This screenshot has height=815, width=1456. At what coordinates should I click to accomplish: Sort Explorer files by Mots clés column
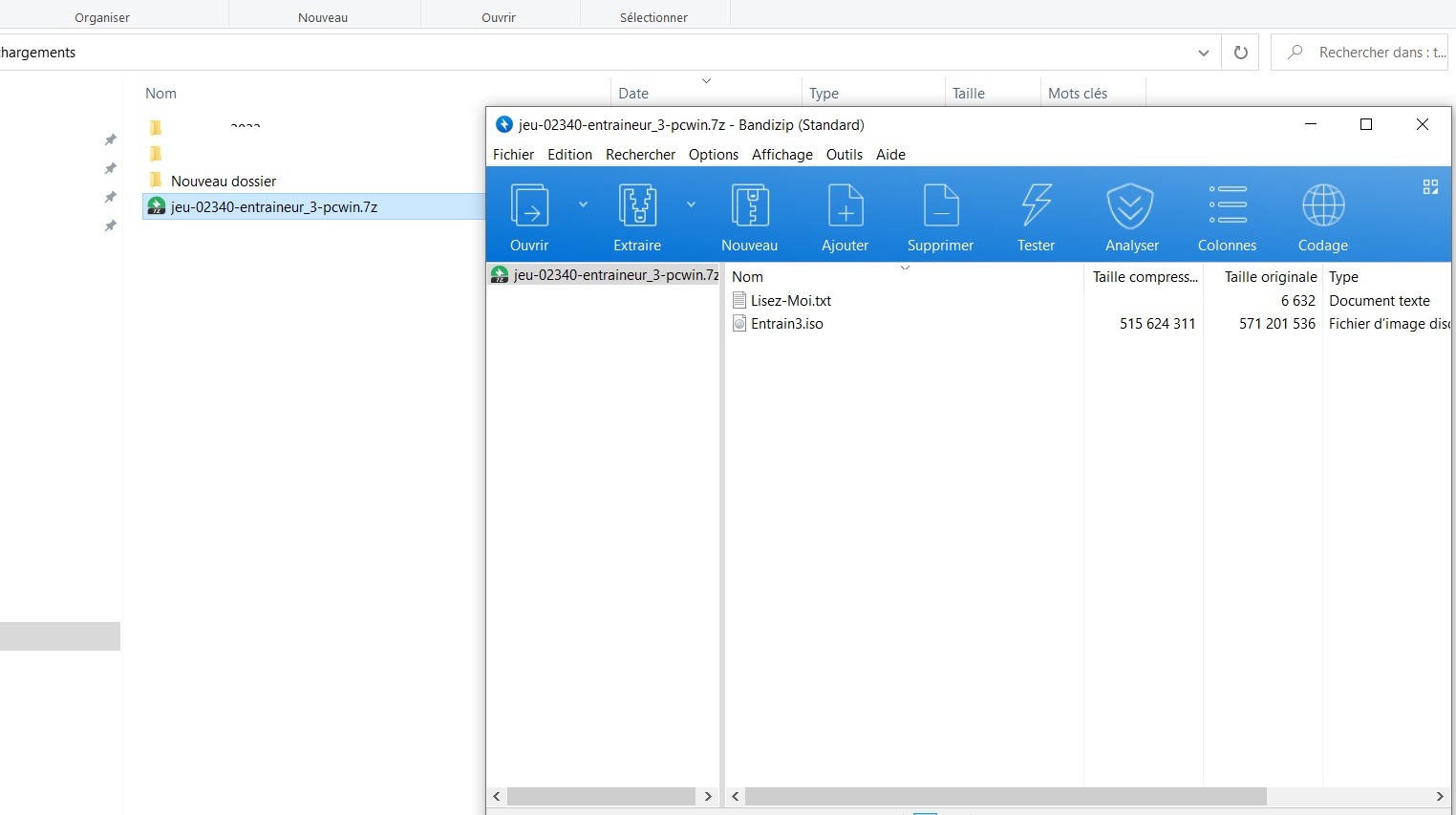pyautogui.click(x=1092, y=93)
